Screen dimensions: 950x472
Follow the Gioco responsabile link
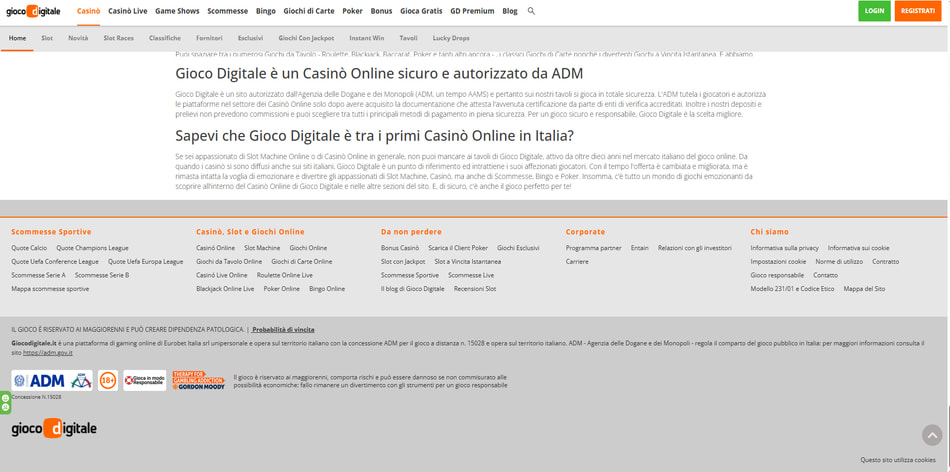point(777,275)
